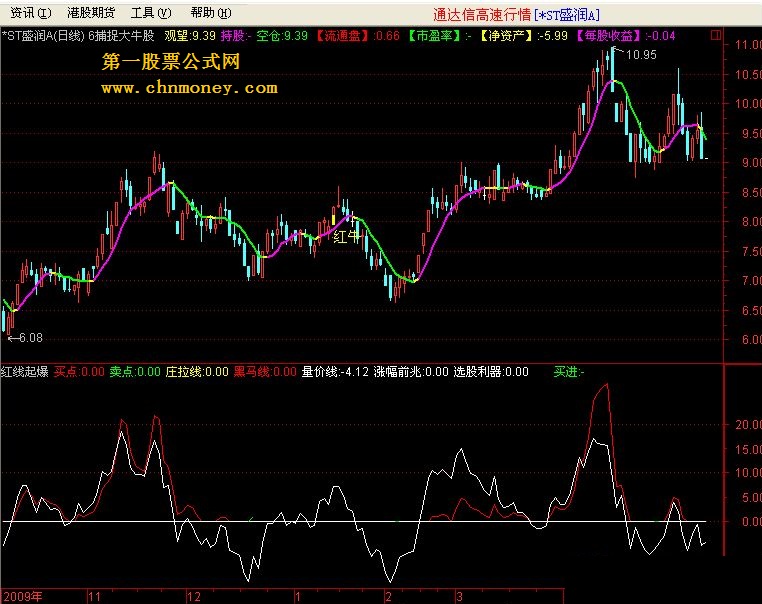Click the 空仓:9.39 value
Image resolution: width=762 pixels, height=604 pixels.
[282, 36]
